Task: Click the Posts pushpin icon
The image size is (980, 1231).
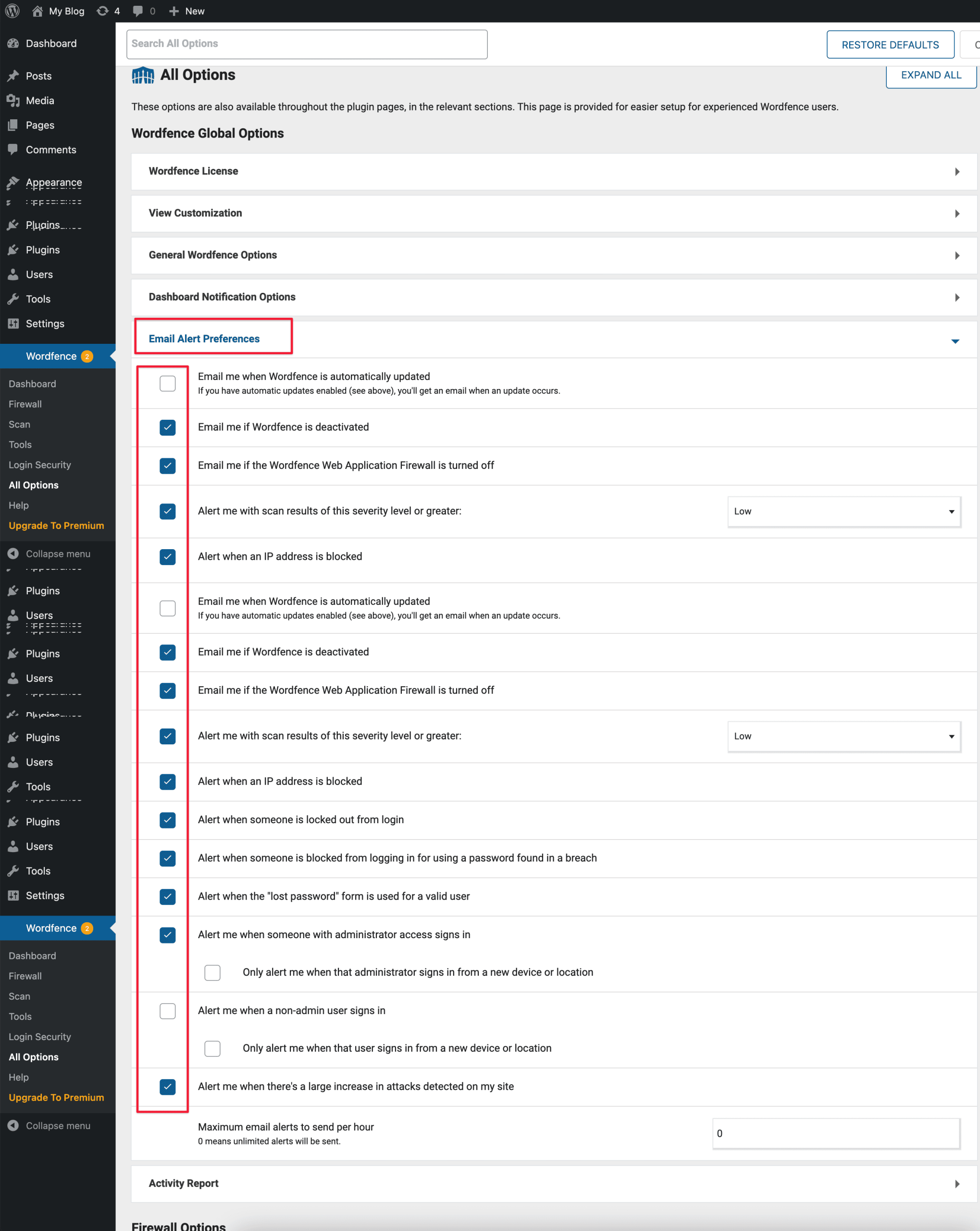Action: [x=13, y=76]
